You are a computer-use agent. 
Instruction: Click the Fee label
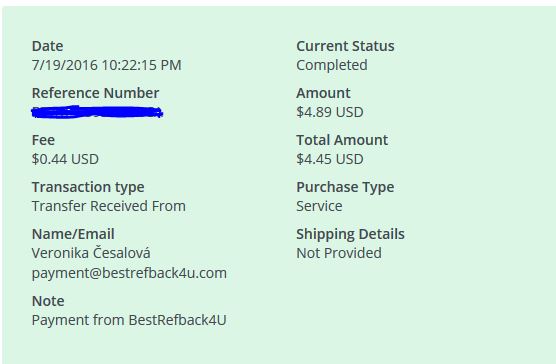click(43, 140)
